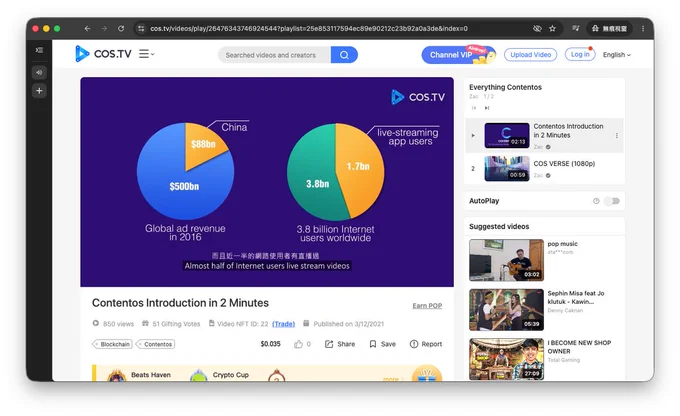
Task: Click the (Trade) NFT link
Action: (x=284, y=324)
